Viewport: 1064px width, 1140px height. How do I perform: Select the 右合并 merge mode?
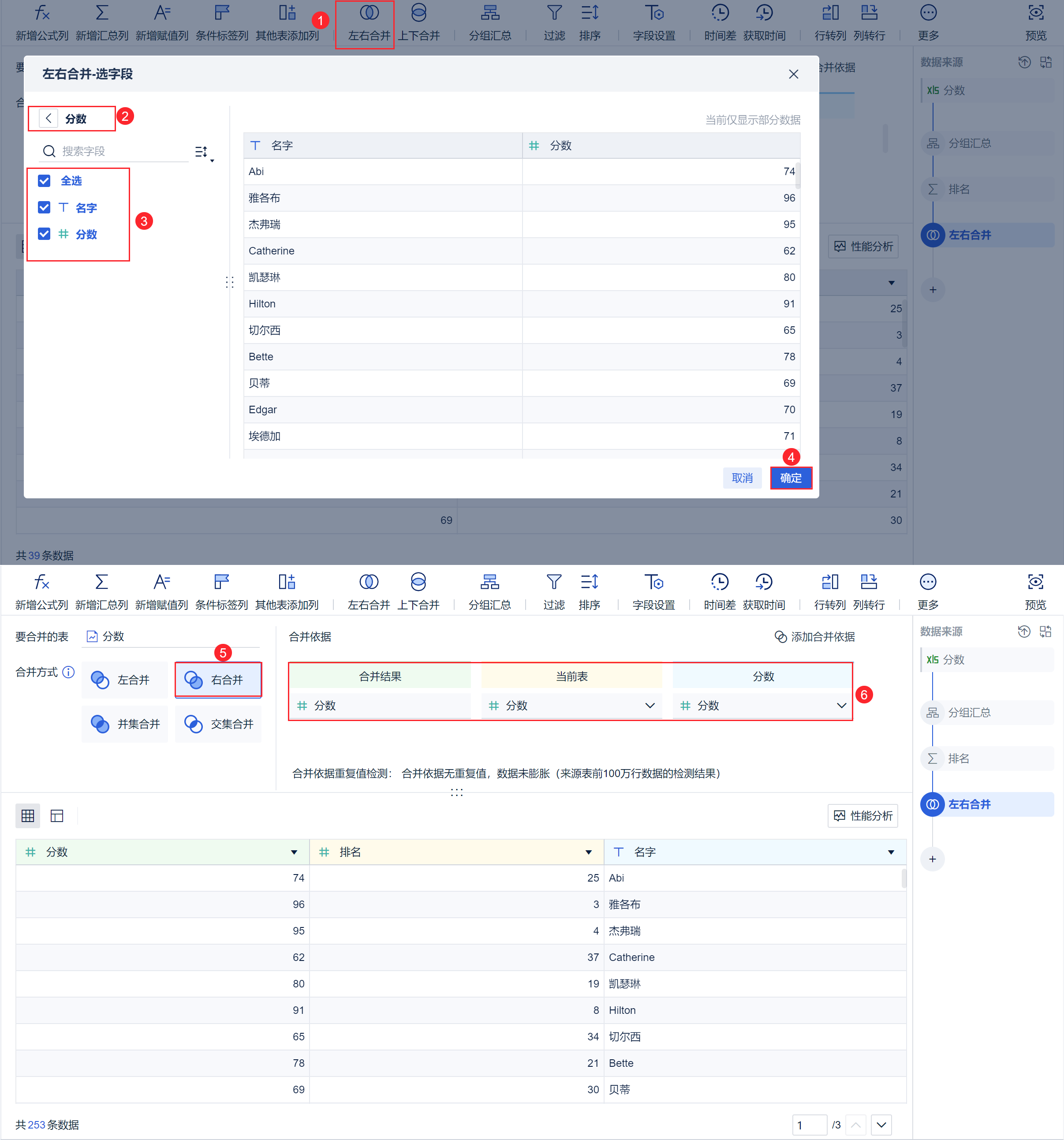tap(218, 680)
